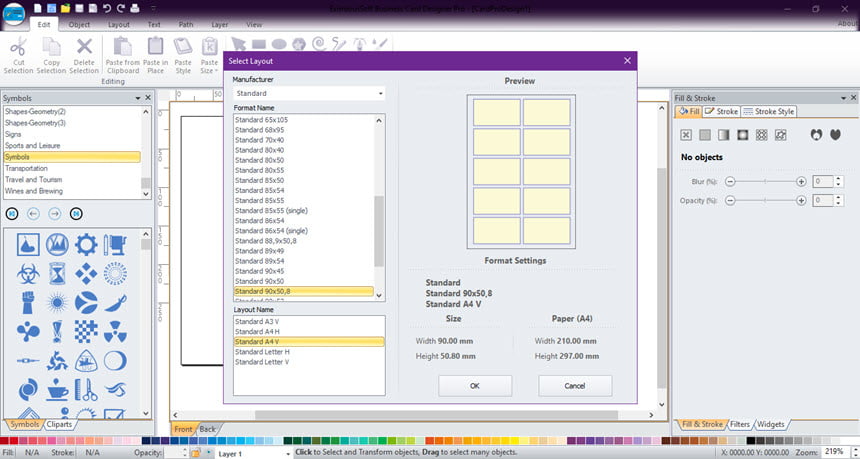This screenshot has width=860, height=459.
Task: Click the undo arrow in quick toolbar
Action: [107, 8]
